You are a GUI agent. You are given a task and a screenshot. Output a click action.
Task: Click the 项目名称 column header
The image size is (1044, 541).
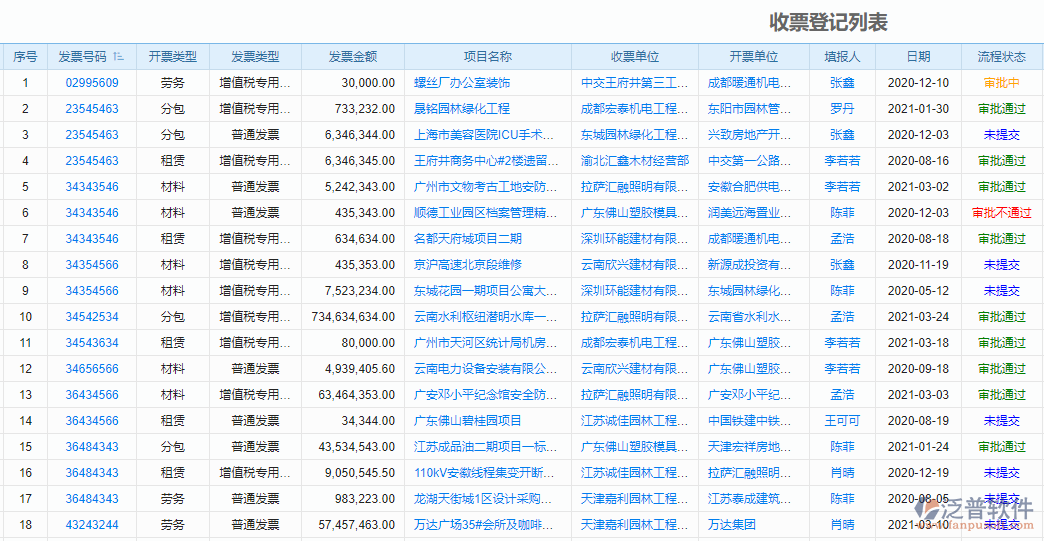point(487,57)
